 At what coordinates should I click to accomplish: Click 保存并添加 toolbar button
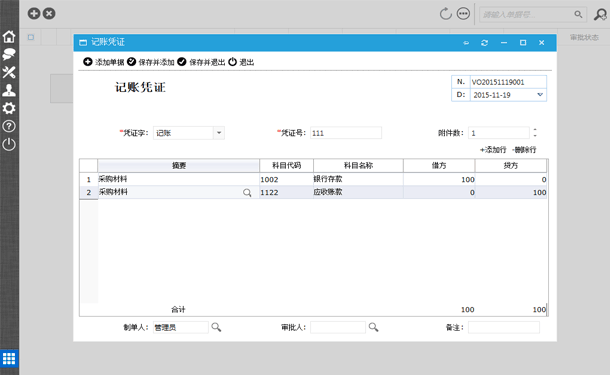pyautogui.click(x=151, y=62)
